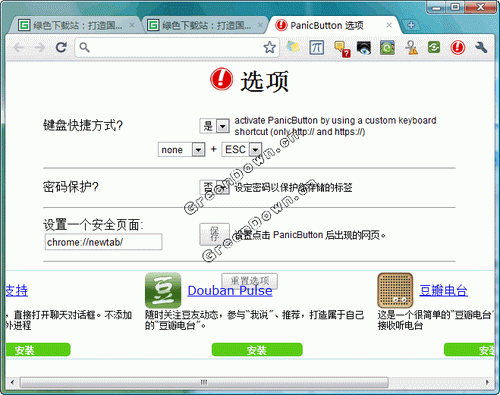Close the first 绿色下载站 tab
This screenshot has height=395, width=500.
click(x=132, y=25)
